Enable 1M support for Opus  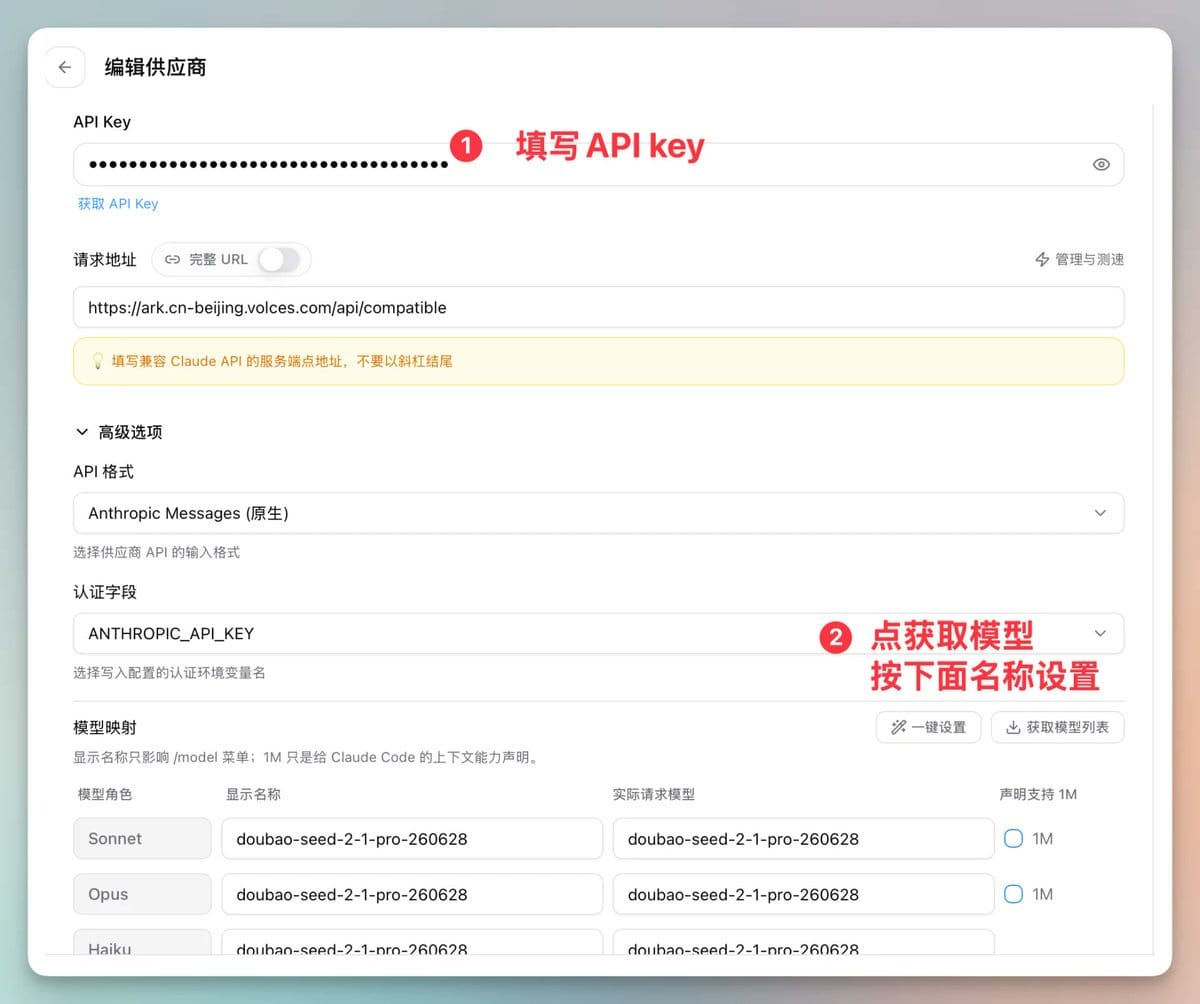pyautogui.click(x=1013, y=894)
